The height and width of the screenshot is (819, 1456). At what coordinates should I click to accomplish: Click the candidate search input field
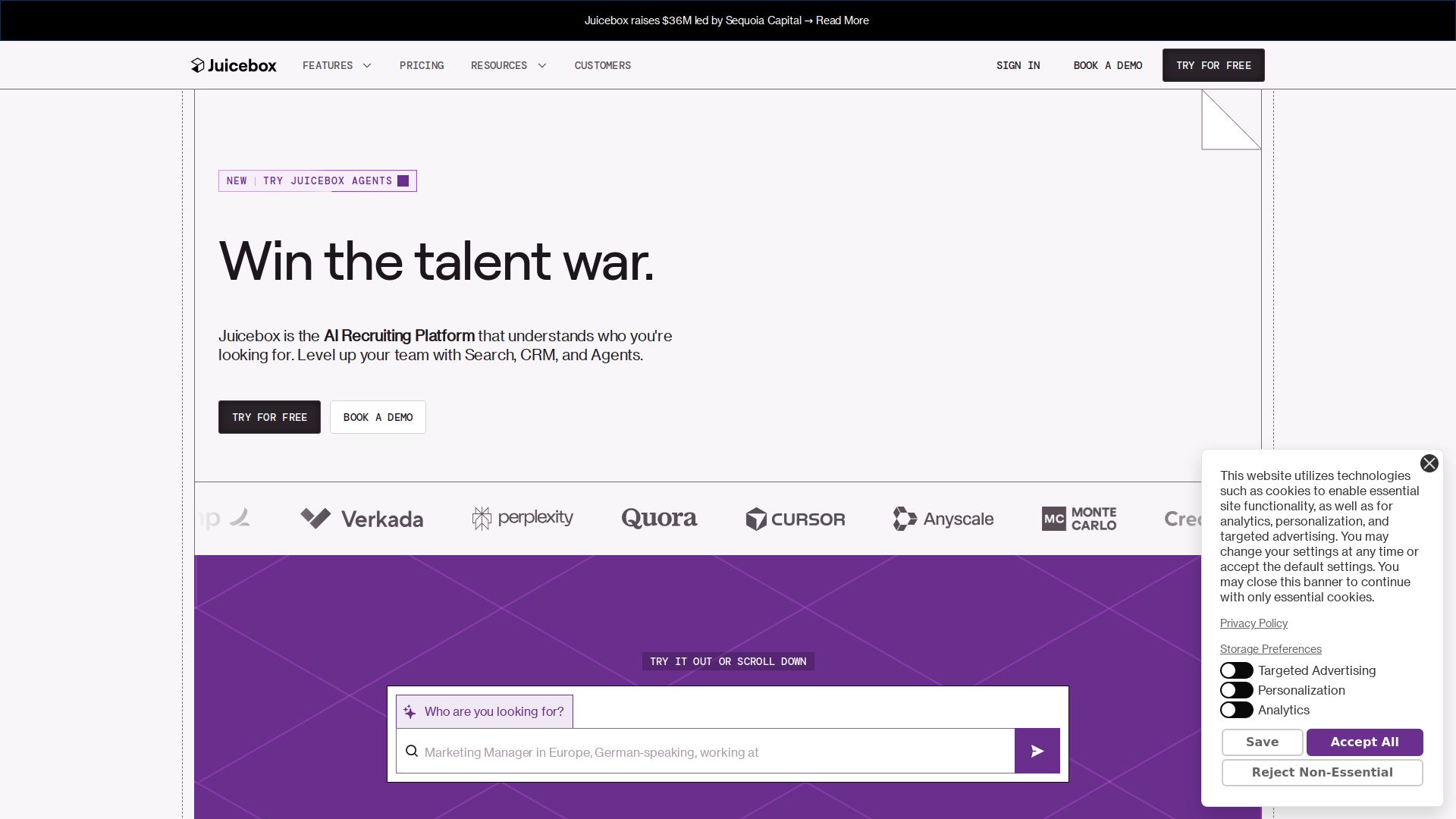point(713,752)
